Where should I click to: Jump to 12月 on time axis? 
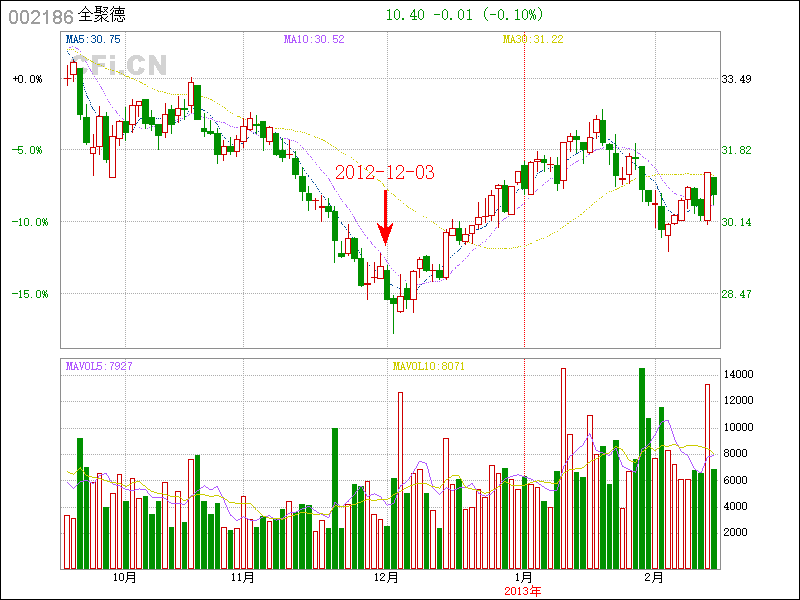coord(387,577)
